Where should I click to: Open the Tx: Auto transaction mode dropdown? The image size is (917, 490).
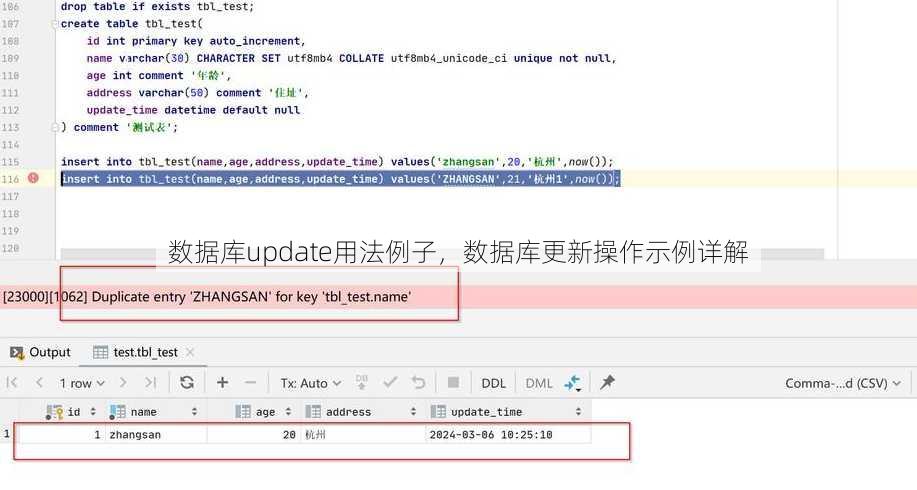coord(311,384)
